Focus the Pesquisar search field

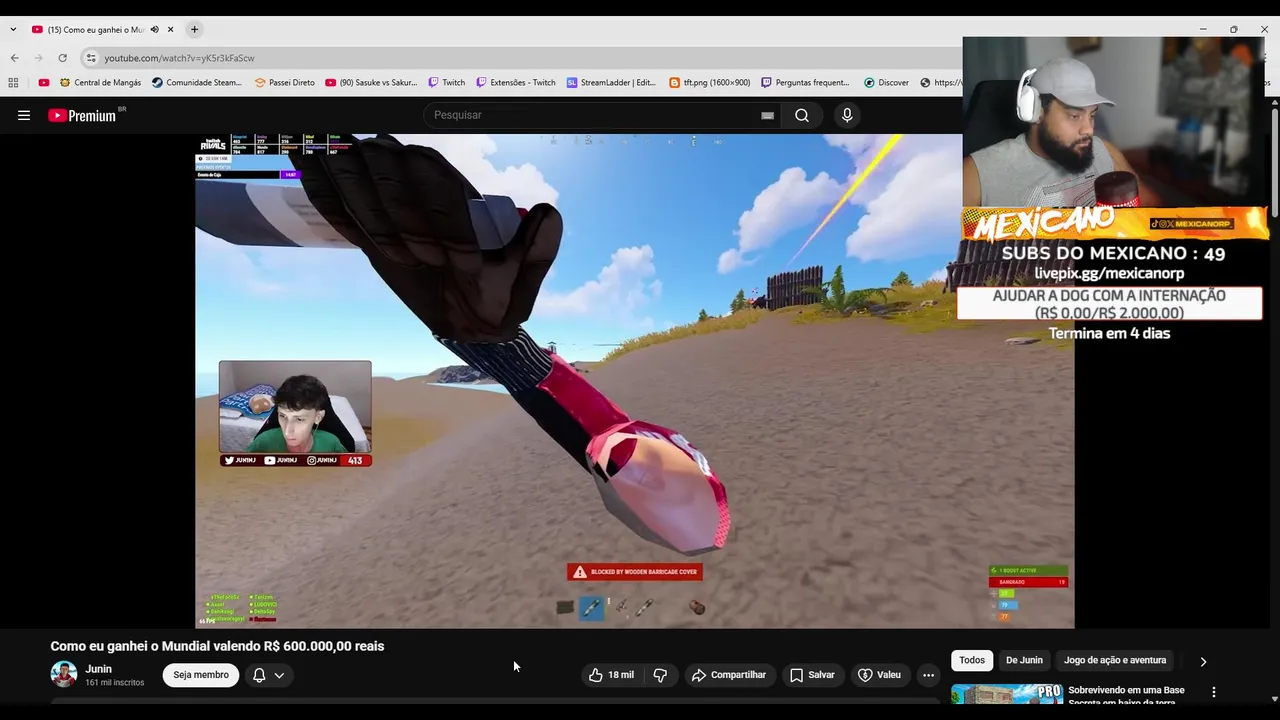595,115
